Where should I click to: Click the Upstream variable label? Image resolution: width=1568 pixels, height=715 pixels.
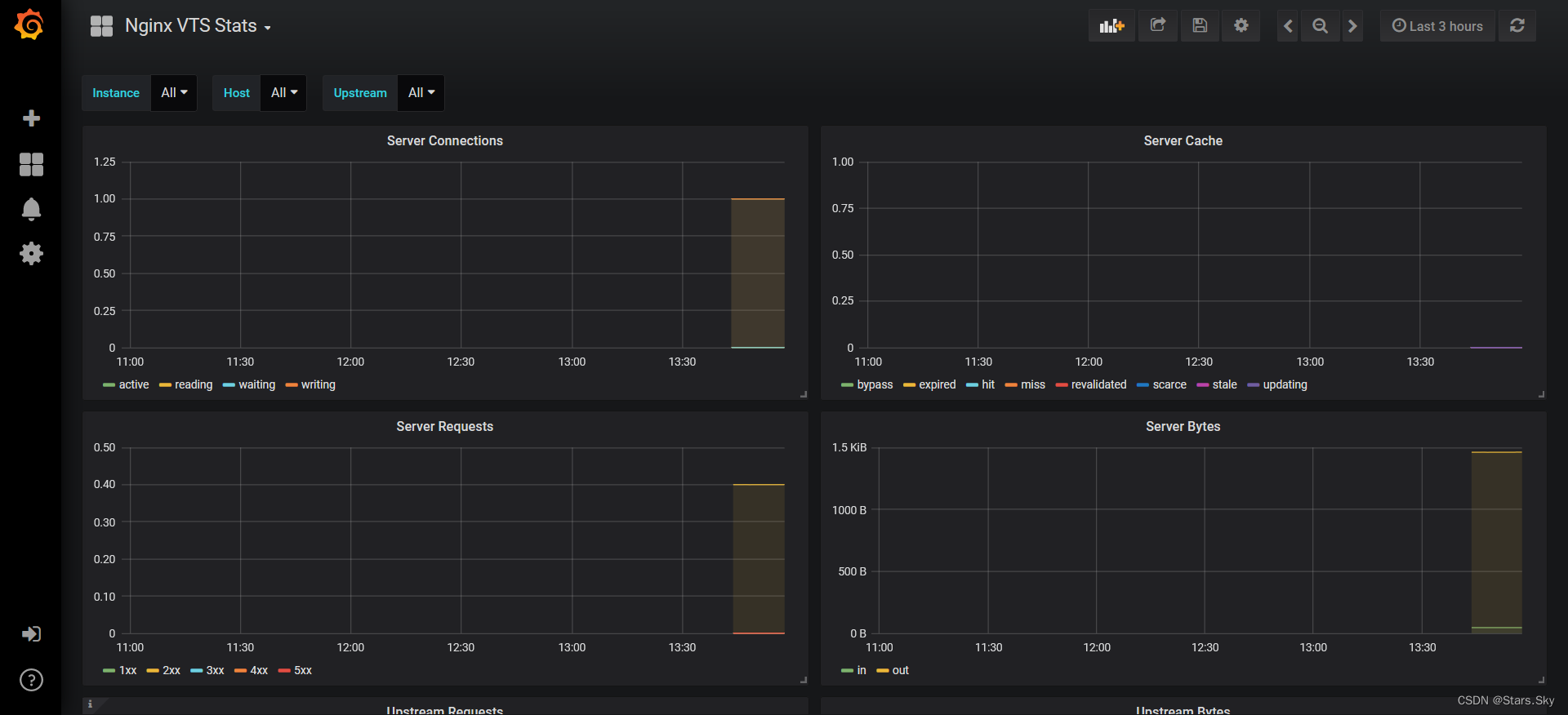coord(360,93)
